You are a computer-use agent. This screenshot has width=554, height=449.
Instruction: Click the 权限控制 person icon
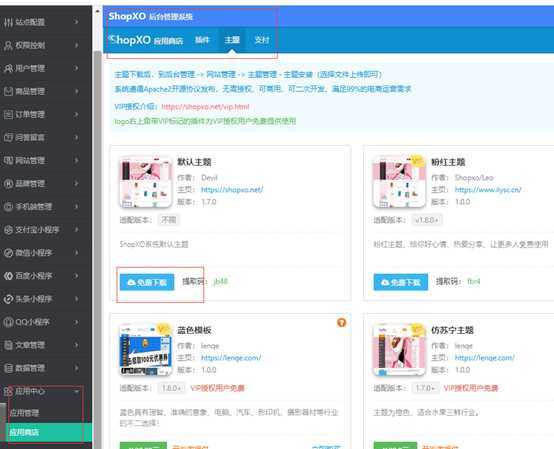pos(8,45)
